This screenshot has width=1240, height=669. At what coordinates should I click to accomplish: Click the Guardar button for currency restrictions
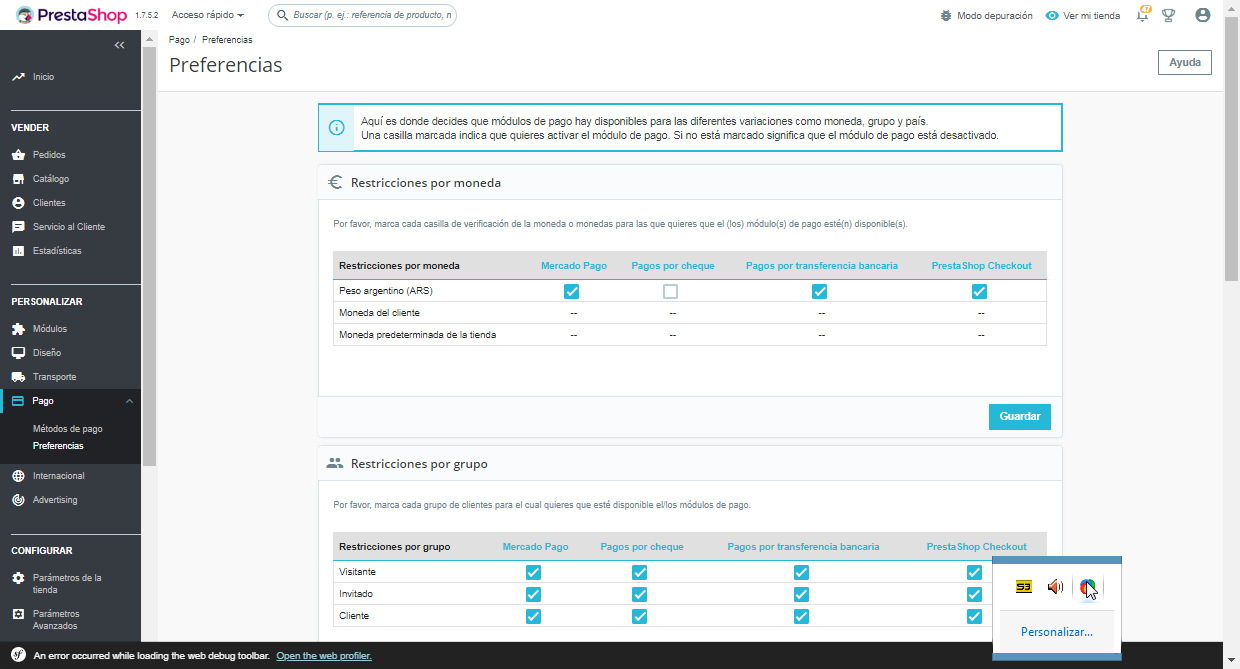tap(1020, 417)
